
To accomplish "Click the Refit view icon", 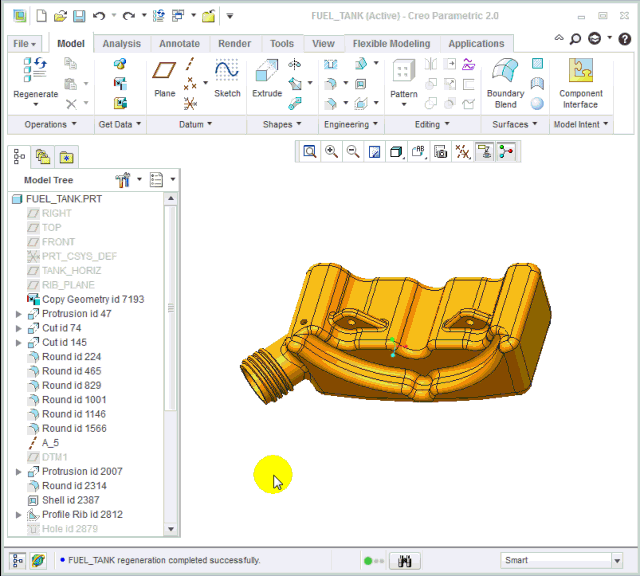I will tap(310, 152).
